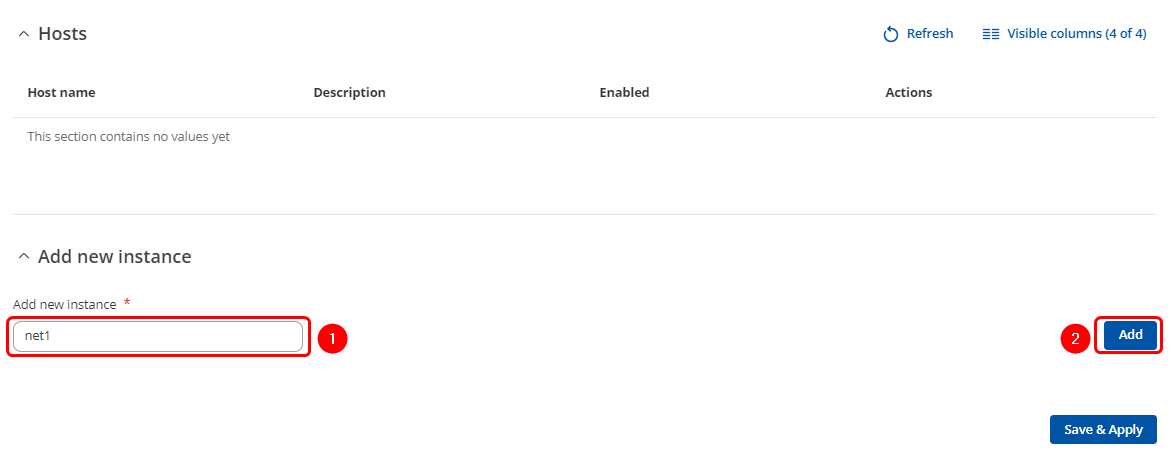Image resolution: width=1175 pixels, height=451 pixels.
Task: Click the red number 1 badge
Action: (332, 338)
